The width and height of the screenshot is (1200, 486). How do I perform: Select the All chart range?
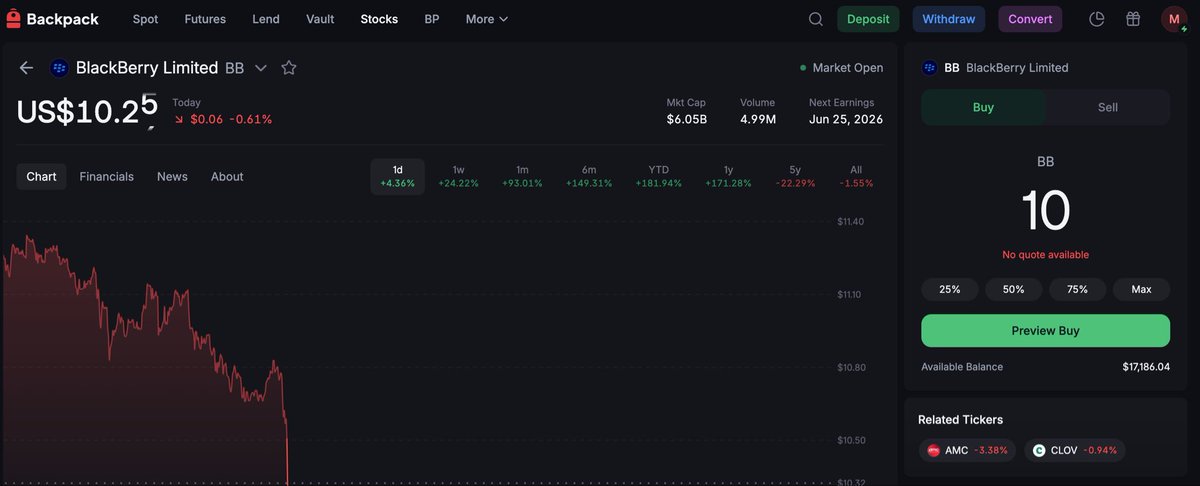coord(856,176)
